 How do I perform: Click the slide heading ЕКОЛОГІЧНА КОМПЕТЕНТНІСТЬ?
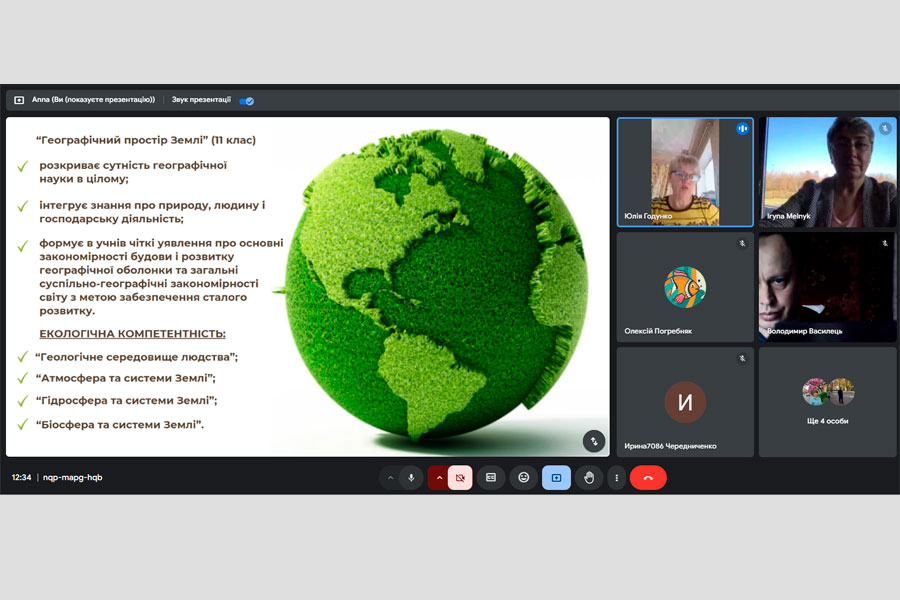point(132,334)
